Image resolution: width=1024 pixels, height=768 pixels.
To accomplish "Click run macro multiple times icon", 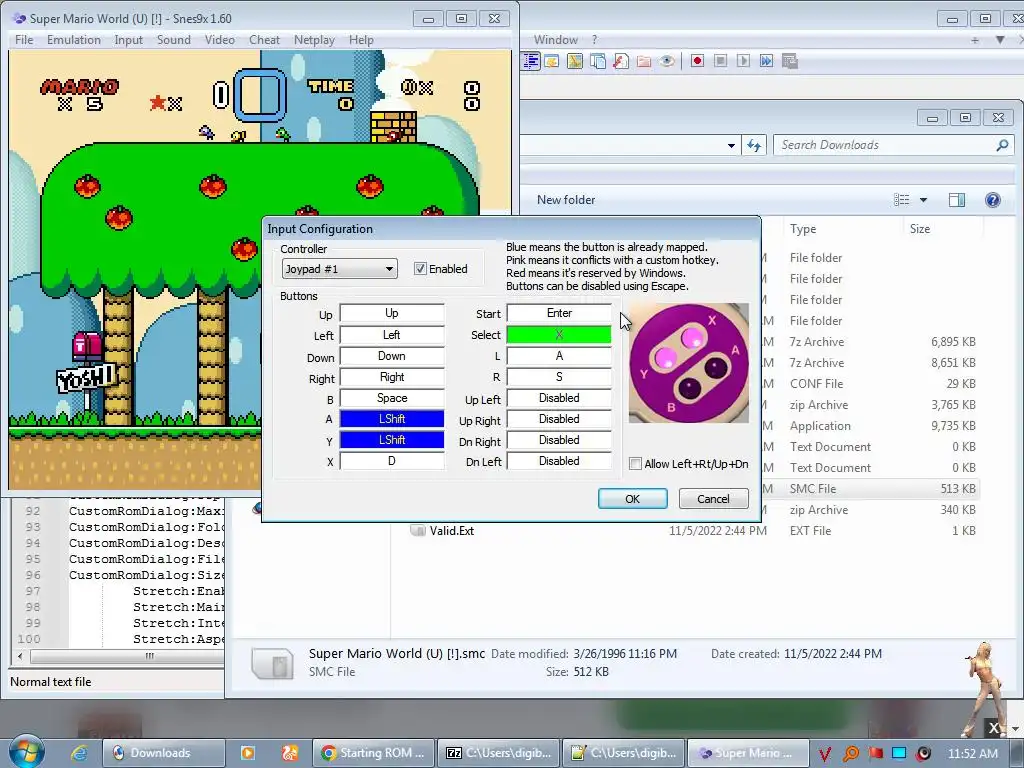I will click(x=766, y=61).
